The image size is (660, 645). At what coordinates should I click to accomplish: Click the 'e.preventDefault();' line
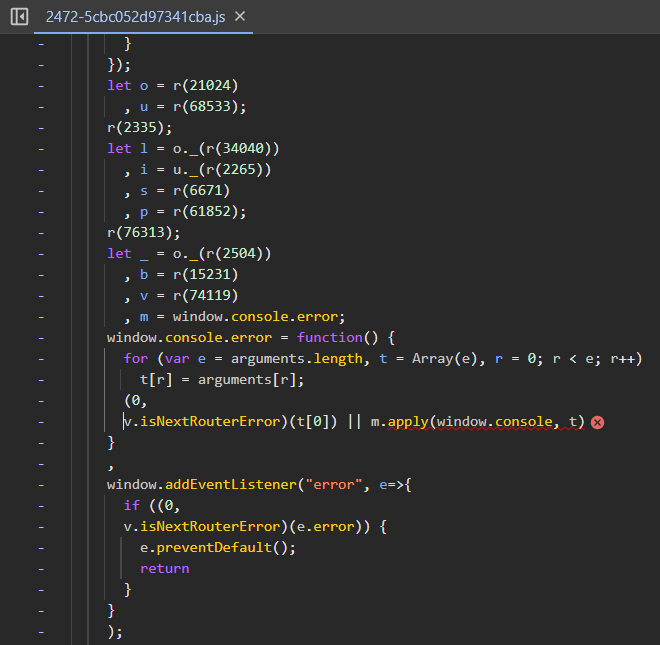coord(218,548)
